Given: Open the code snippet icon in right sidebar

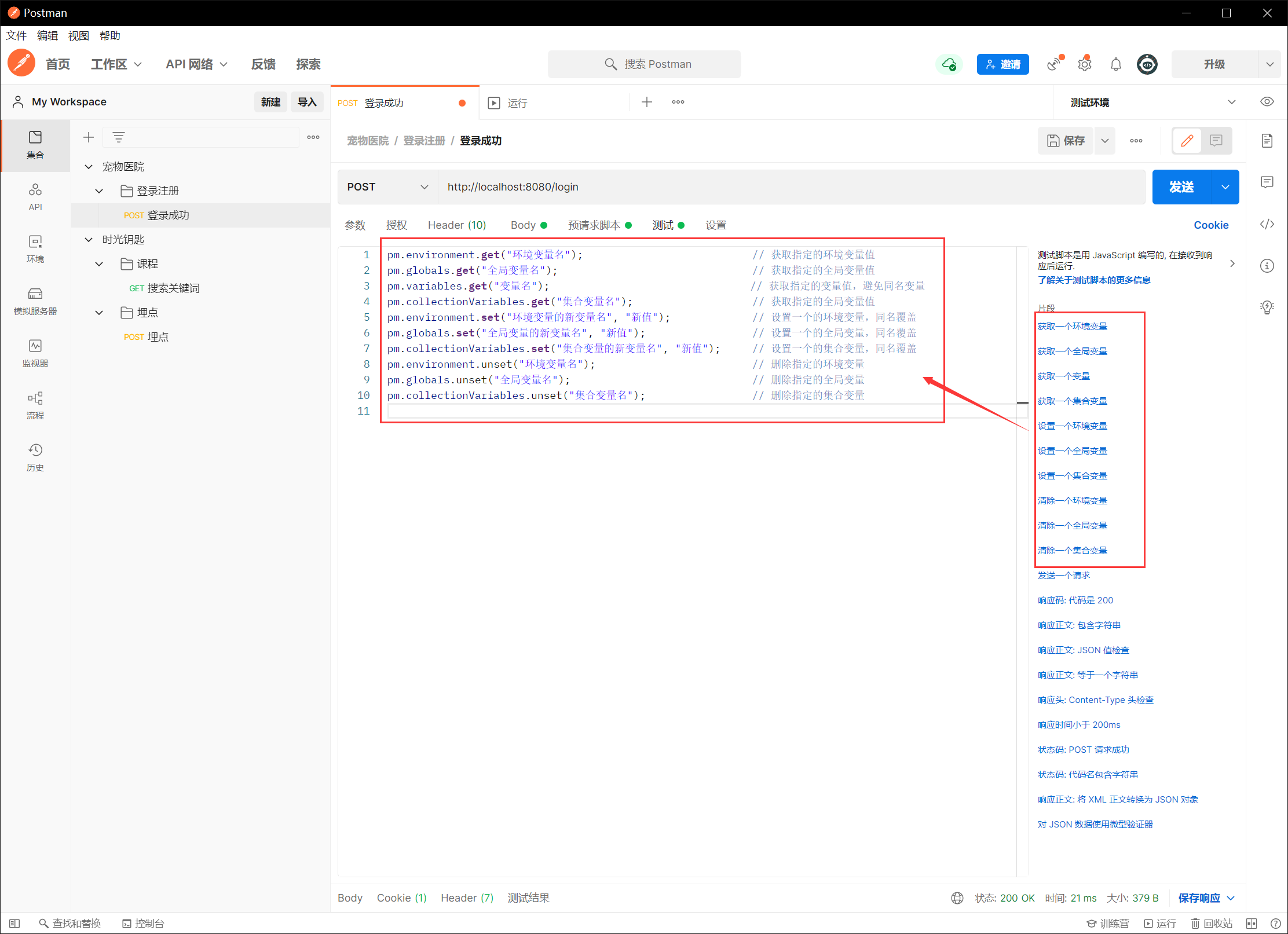Looking at the screenshot, I should pyautogui.click(x=1267, y=224).
